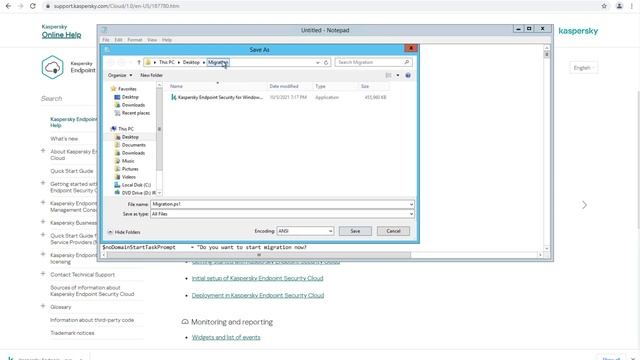Select the DVD Drive (D:) entry
The height and width of the screenshot is (360, 640).
point(138,193)
